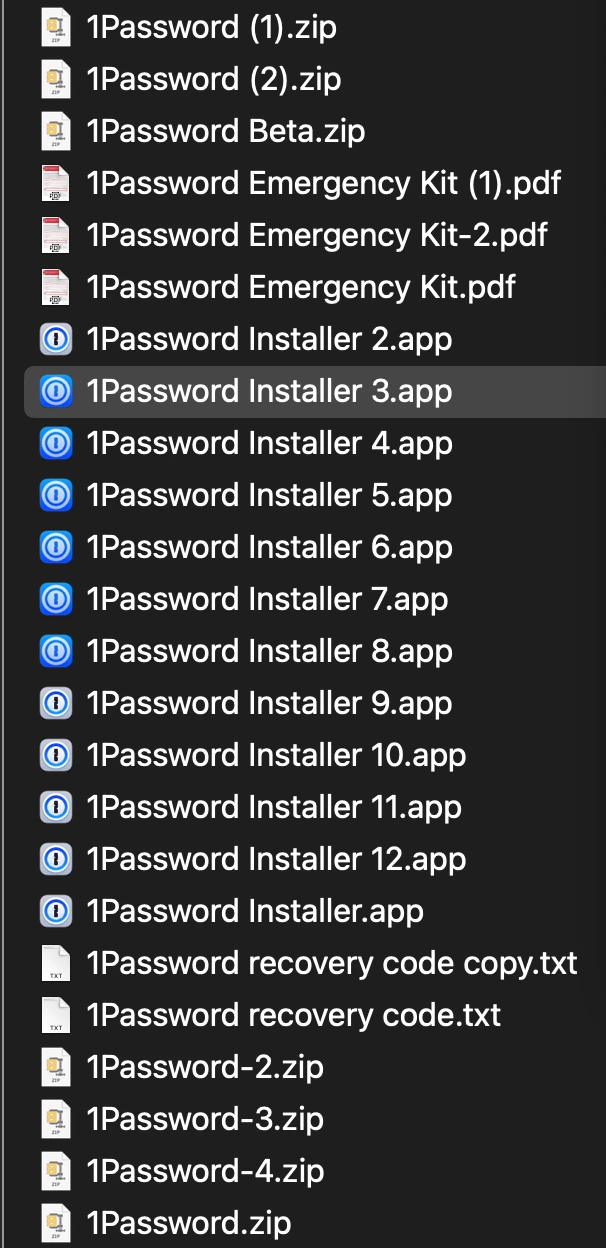606x1248 pixels.
Task: Select the 1Password Installer 2.app icon
Action: tap(56, 339)
